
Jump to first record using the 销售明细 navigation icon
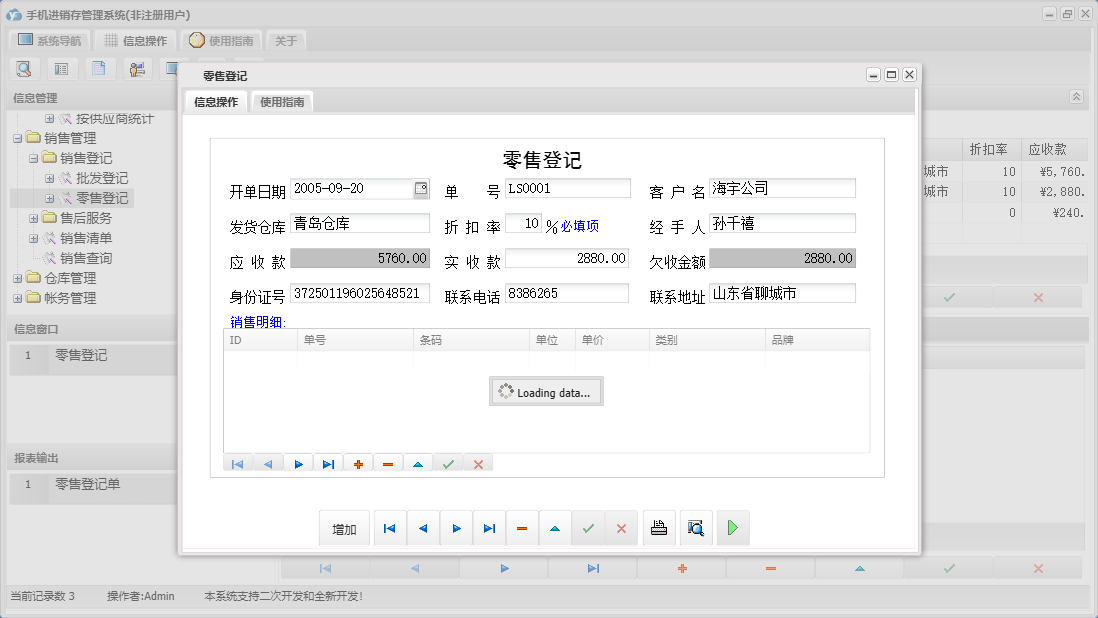pos(237,462)
